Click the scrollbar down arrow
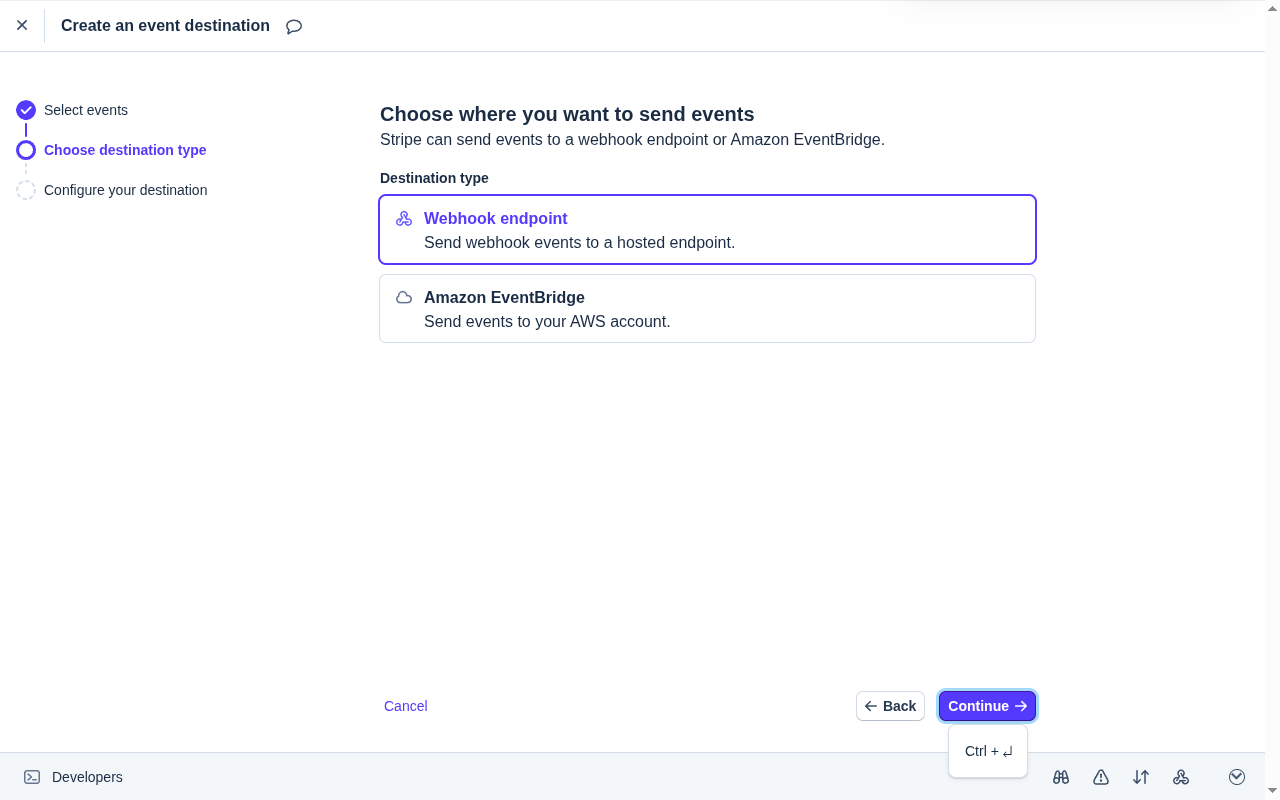This screenshot has width=1280, height=800. pos(1272,792)
